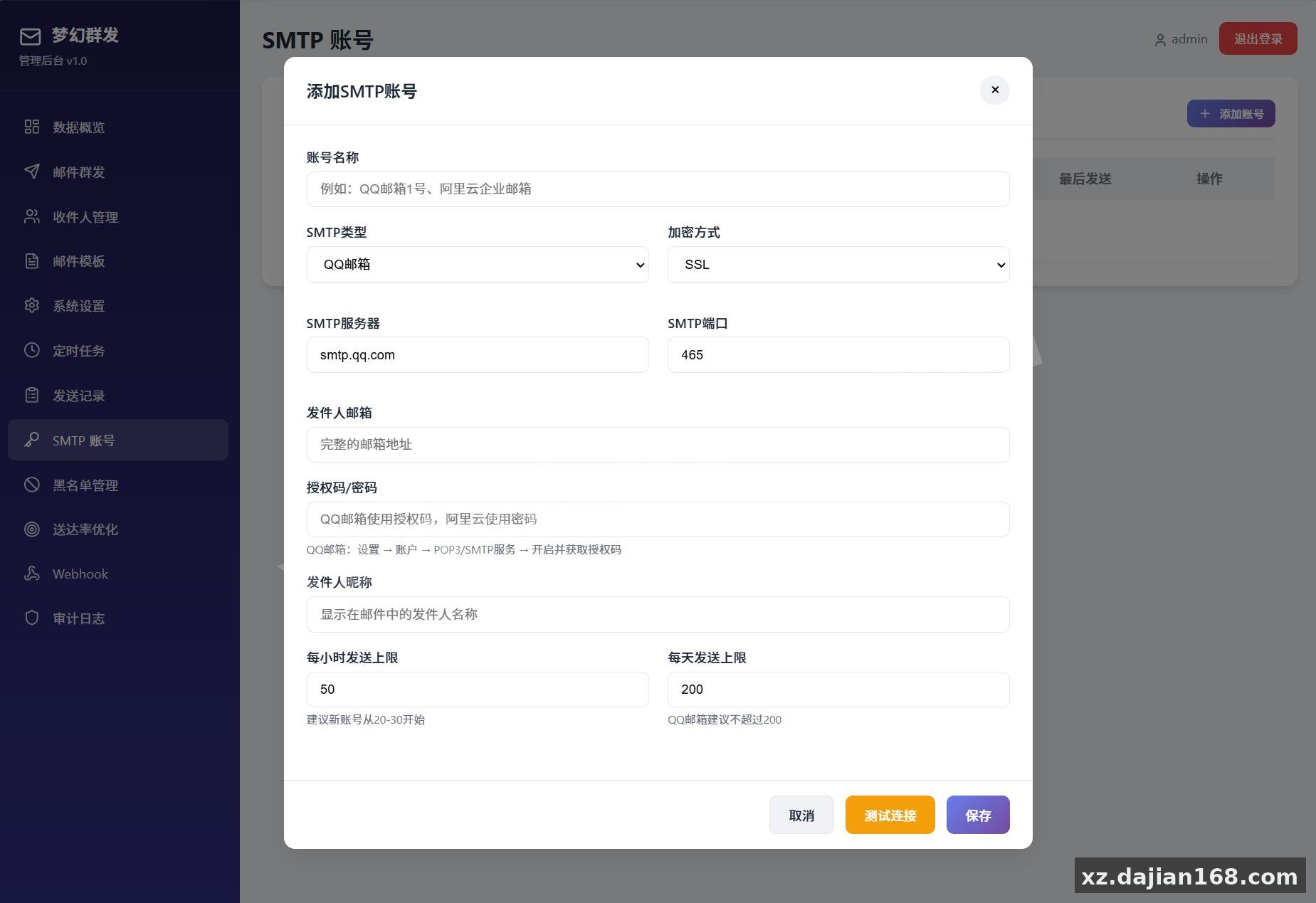This screenshot has height=903, width=1316.
Task: Click the SMTP服务器 field with smtp.qq.com
Action: coord(478,355)
